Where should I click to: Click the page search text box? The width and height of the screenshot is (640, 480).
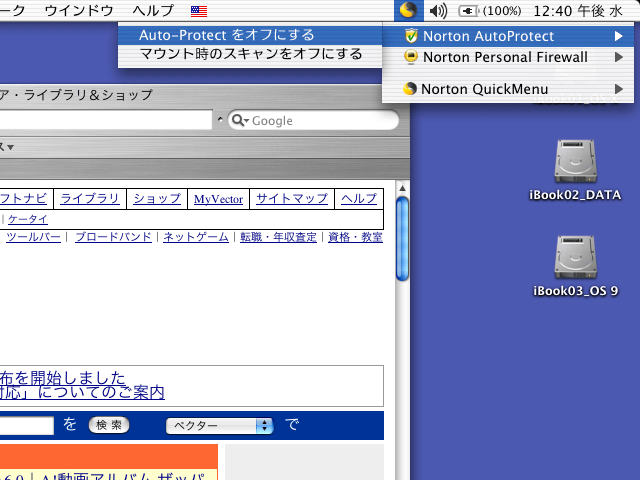[x=27, y=426]
